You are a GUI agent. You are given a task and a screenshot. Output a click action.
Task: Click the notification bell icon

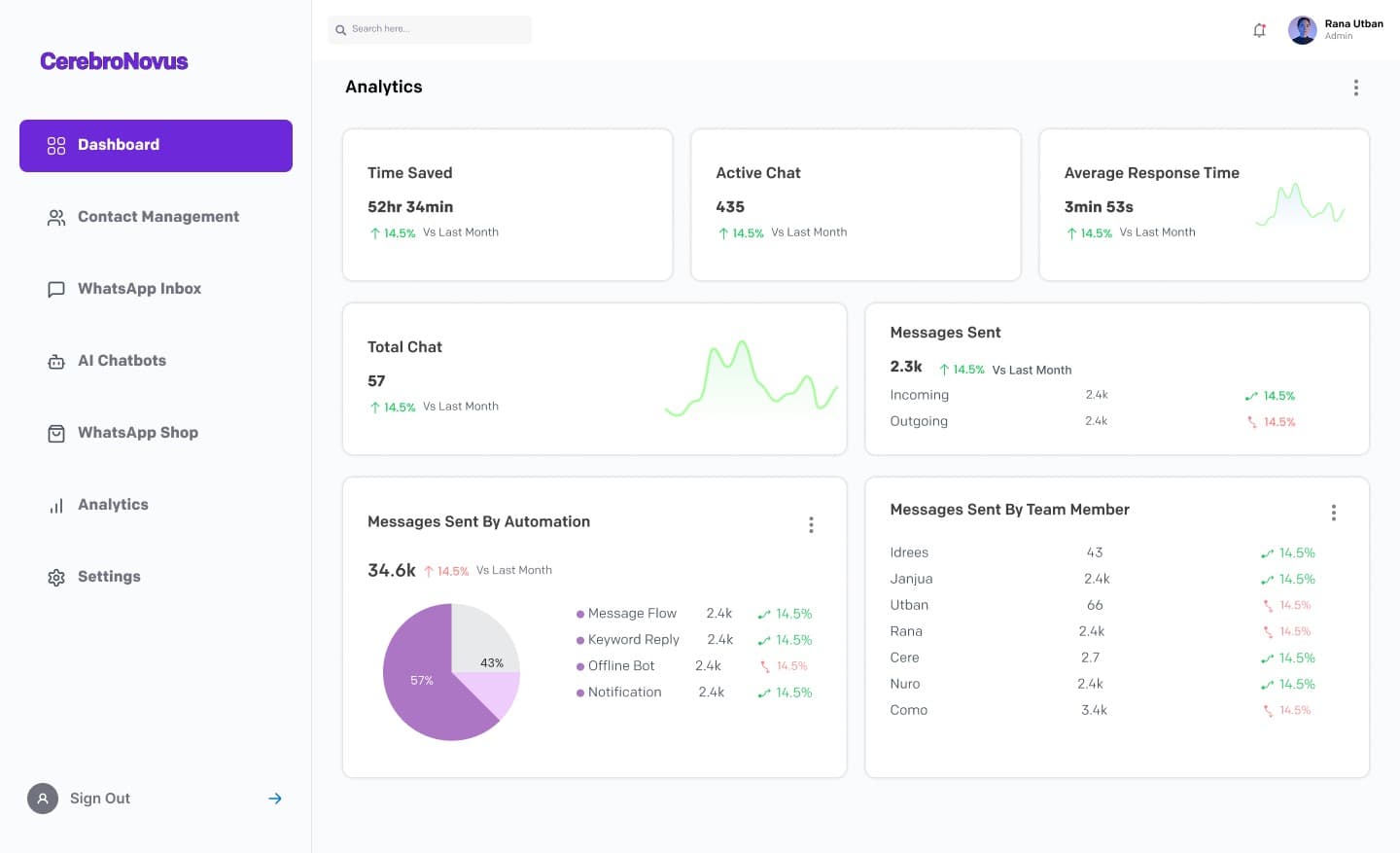tap(1259, 30)
